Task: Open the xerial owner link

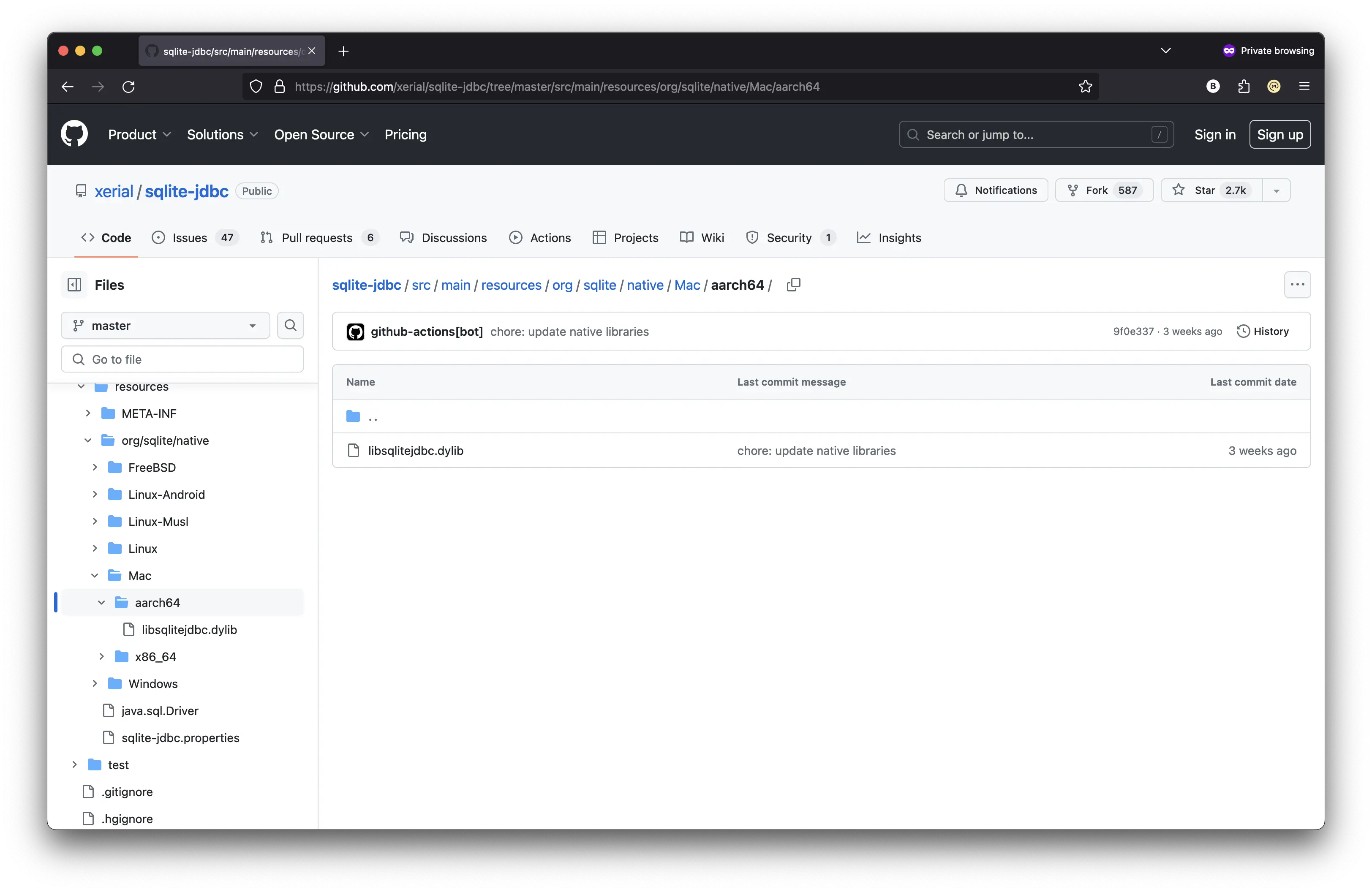Action: pos(114,191)
